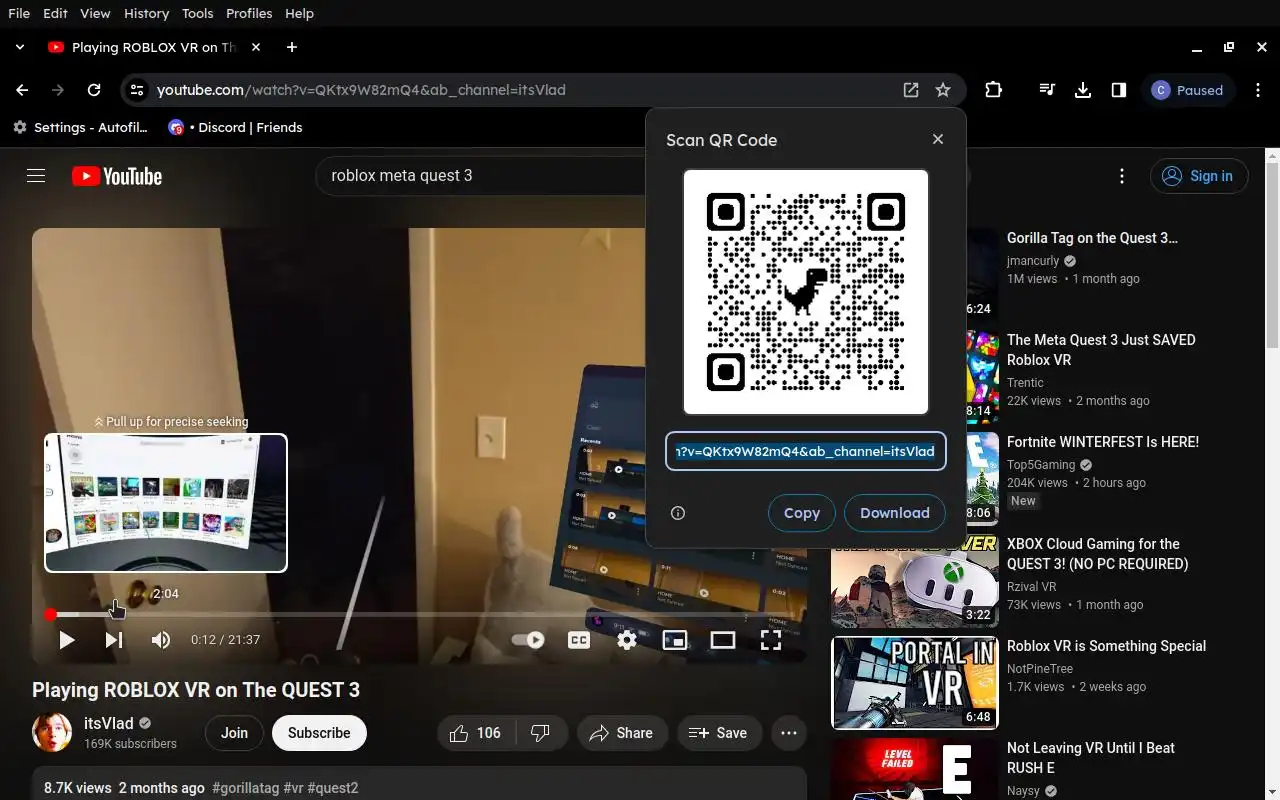Switch to miniplayer mode
Image resolution: width=1280 pixels, height=800 pixels.
675,640
